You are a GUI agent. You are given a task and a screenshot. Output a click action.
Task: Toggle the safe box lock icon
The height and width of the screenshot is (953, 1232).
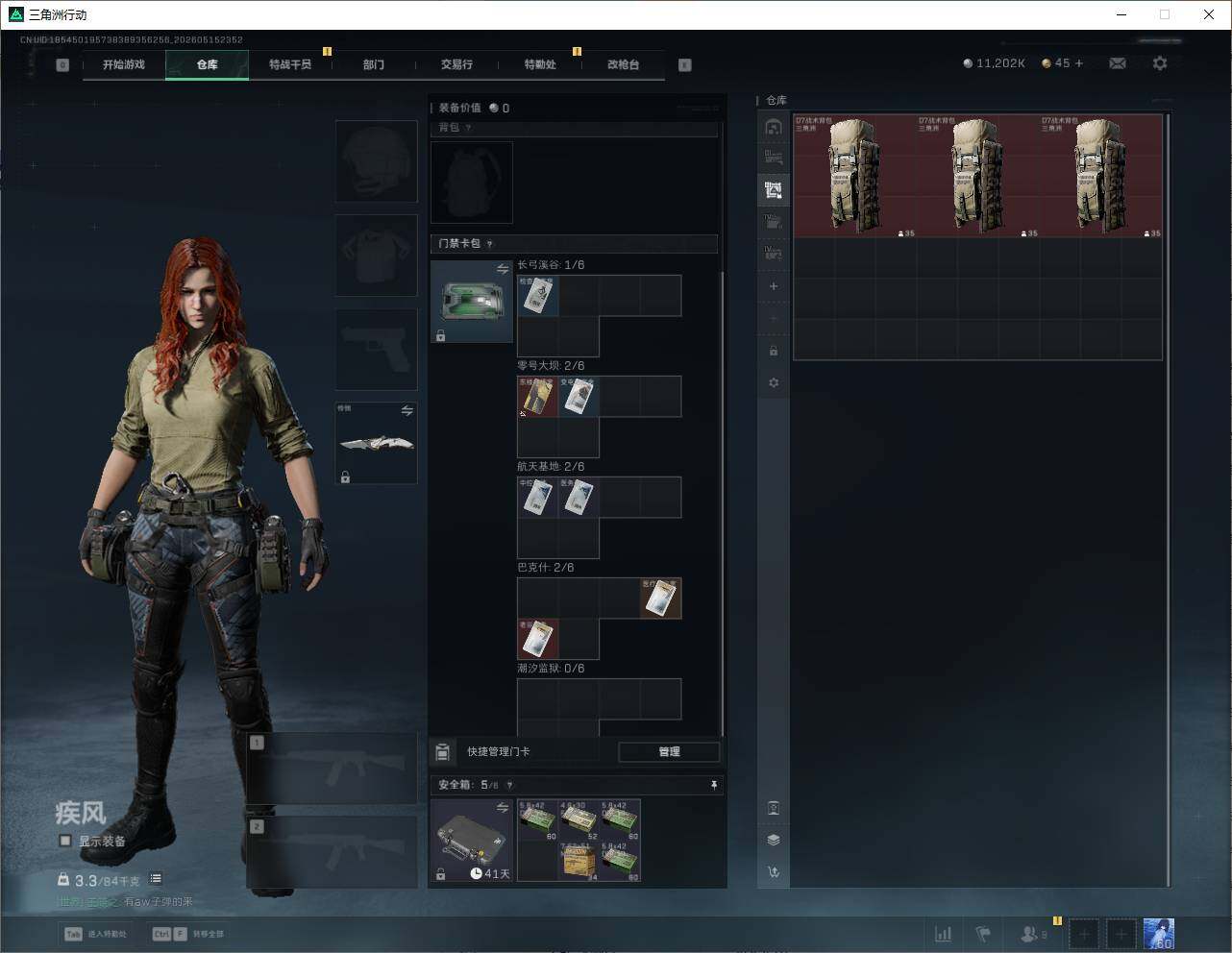tap(440, 874)
